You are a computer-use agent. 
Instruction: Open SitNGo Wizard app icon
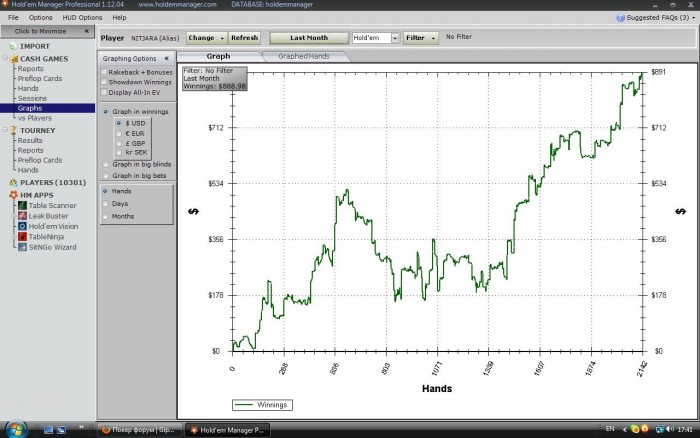(22, 247)
